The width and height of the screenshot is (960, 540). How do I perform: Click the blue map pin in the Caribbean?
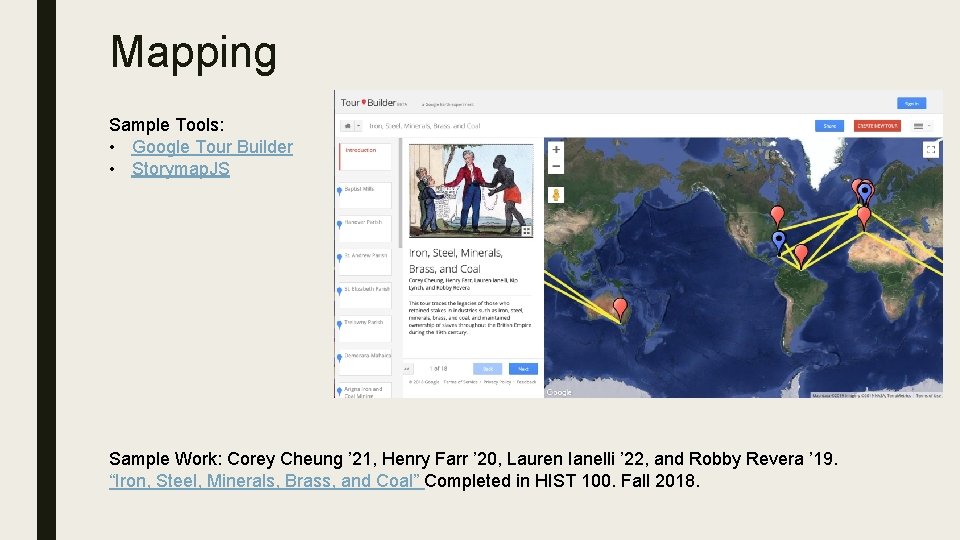(x=778, y=241)
